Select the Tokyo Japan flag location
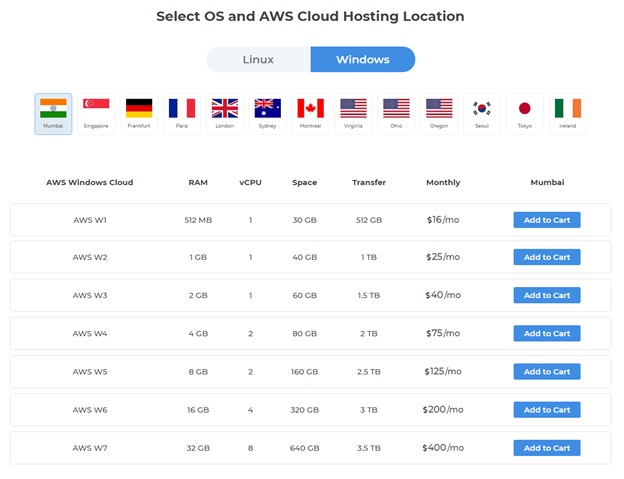 [525, 114]
